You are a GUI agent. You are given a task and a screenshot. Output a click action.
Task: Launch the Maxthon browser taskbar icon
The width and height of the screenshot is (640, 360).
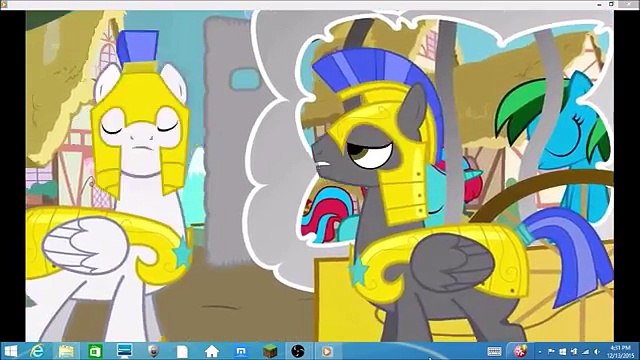point(241,351)
